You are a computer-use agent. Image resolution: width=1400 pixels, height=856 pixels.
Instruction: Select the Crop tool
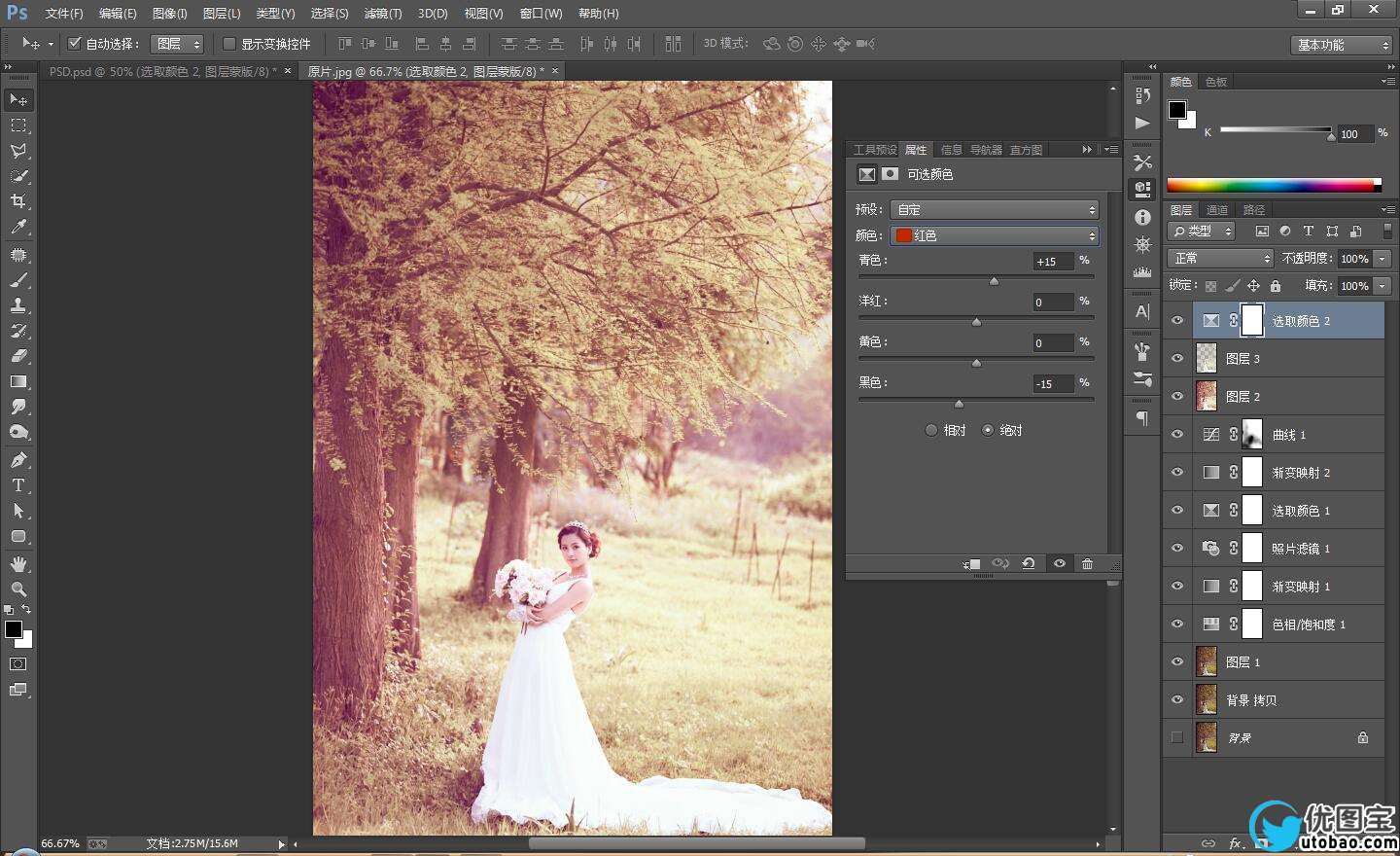click(18, 201)
